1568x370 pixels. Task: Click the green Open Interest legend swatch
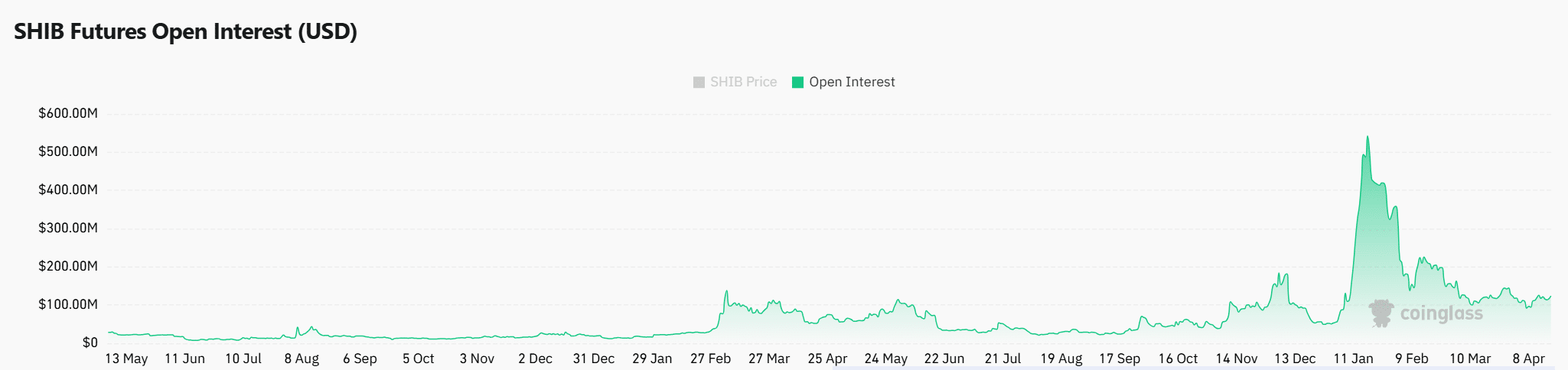(797, 83)
